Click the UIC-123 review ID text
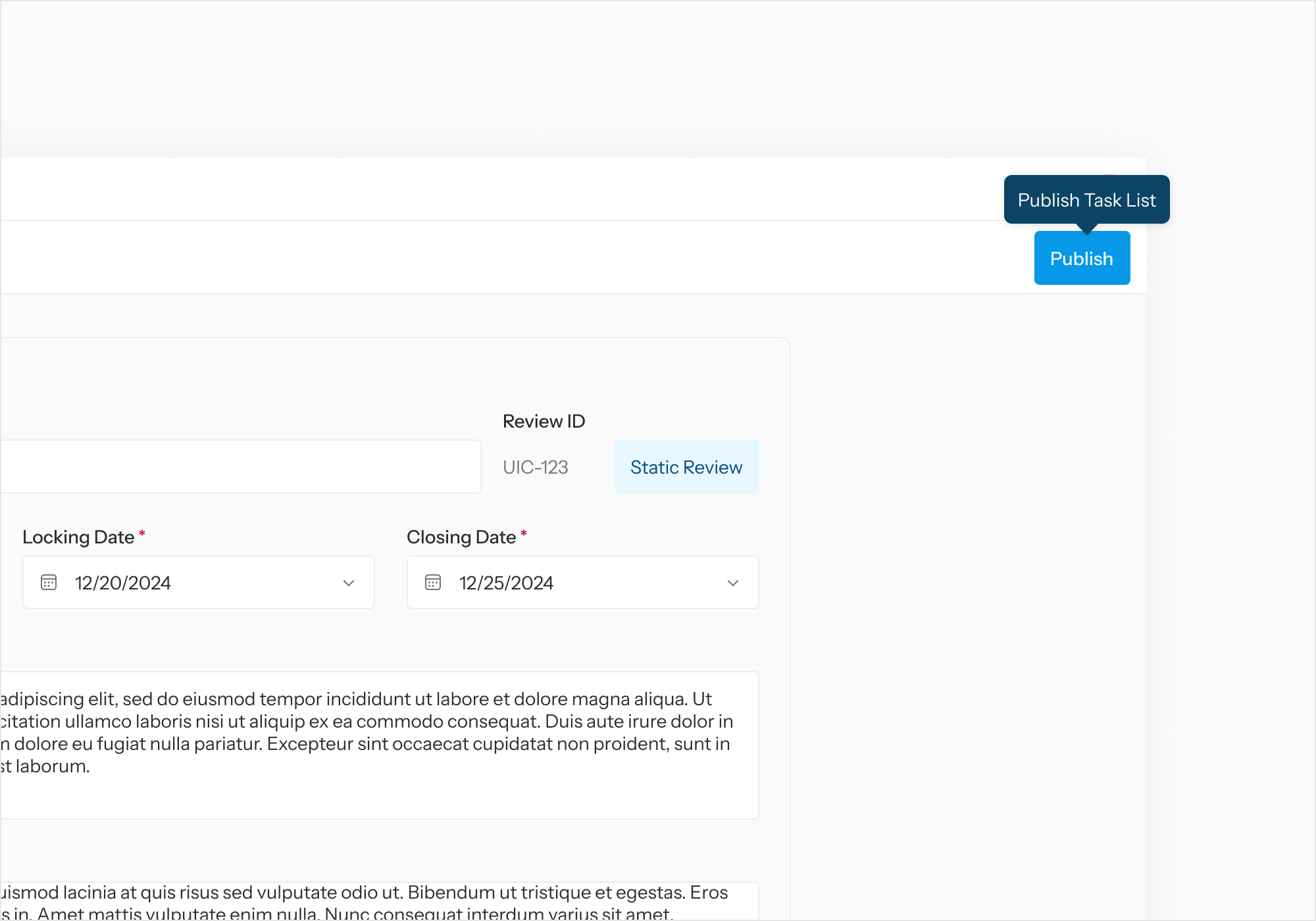The width and height of the screenshot is (1316, 921). point(535,467)
